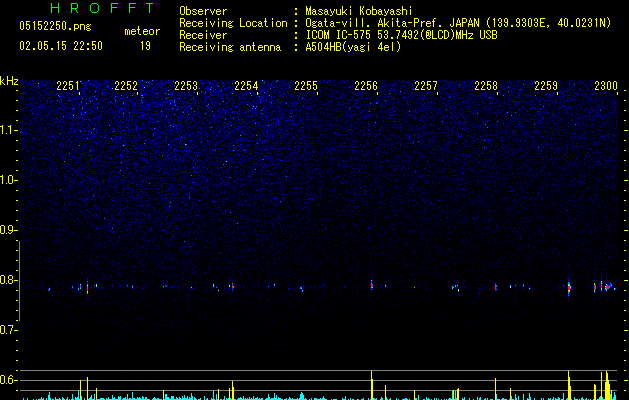Click the Receiving Location label
Screen dimensions: 629x400
233,23
